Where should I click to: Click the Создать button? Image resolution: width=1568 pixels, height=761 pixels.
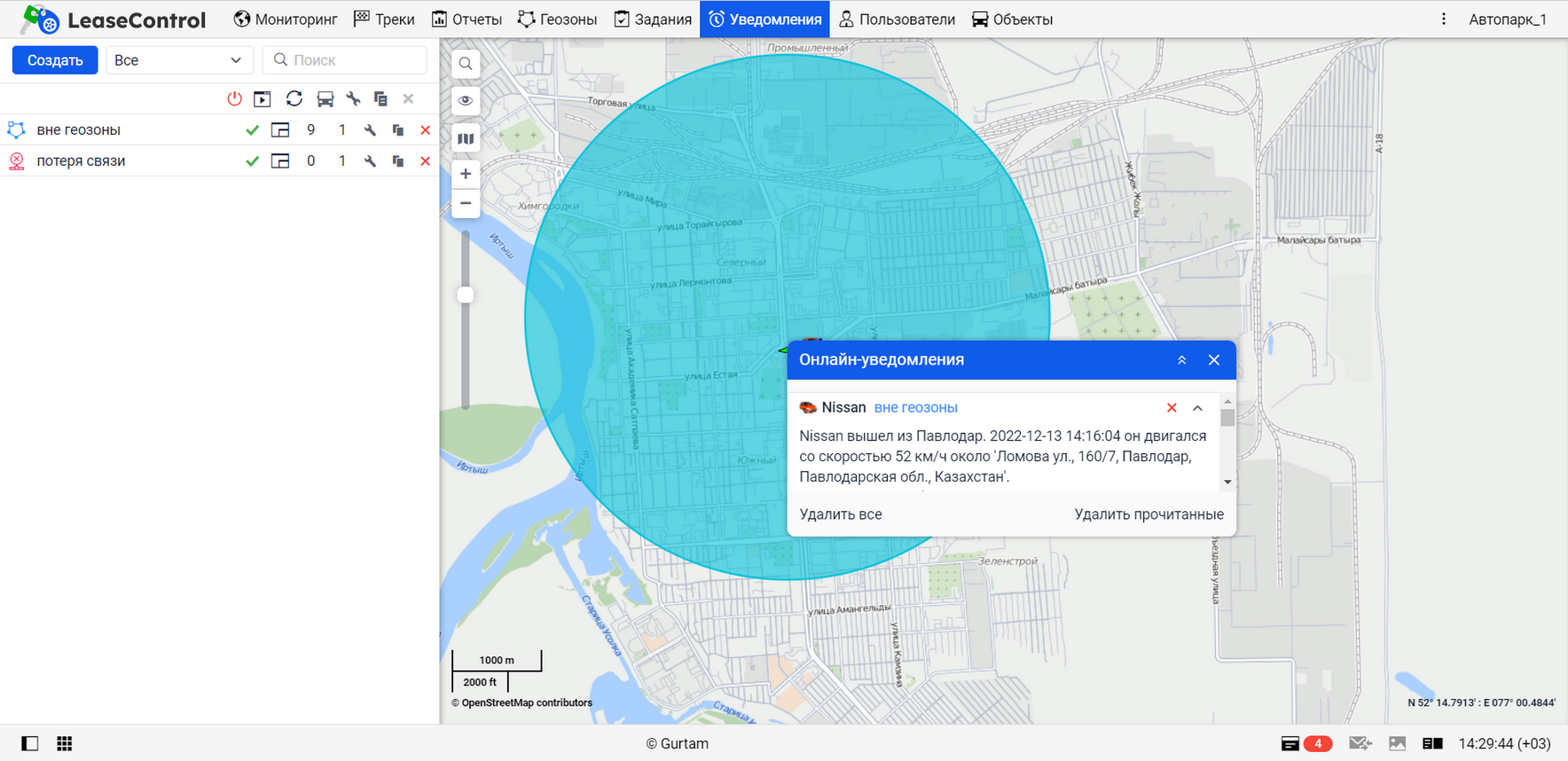pos(55,60)
